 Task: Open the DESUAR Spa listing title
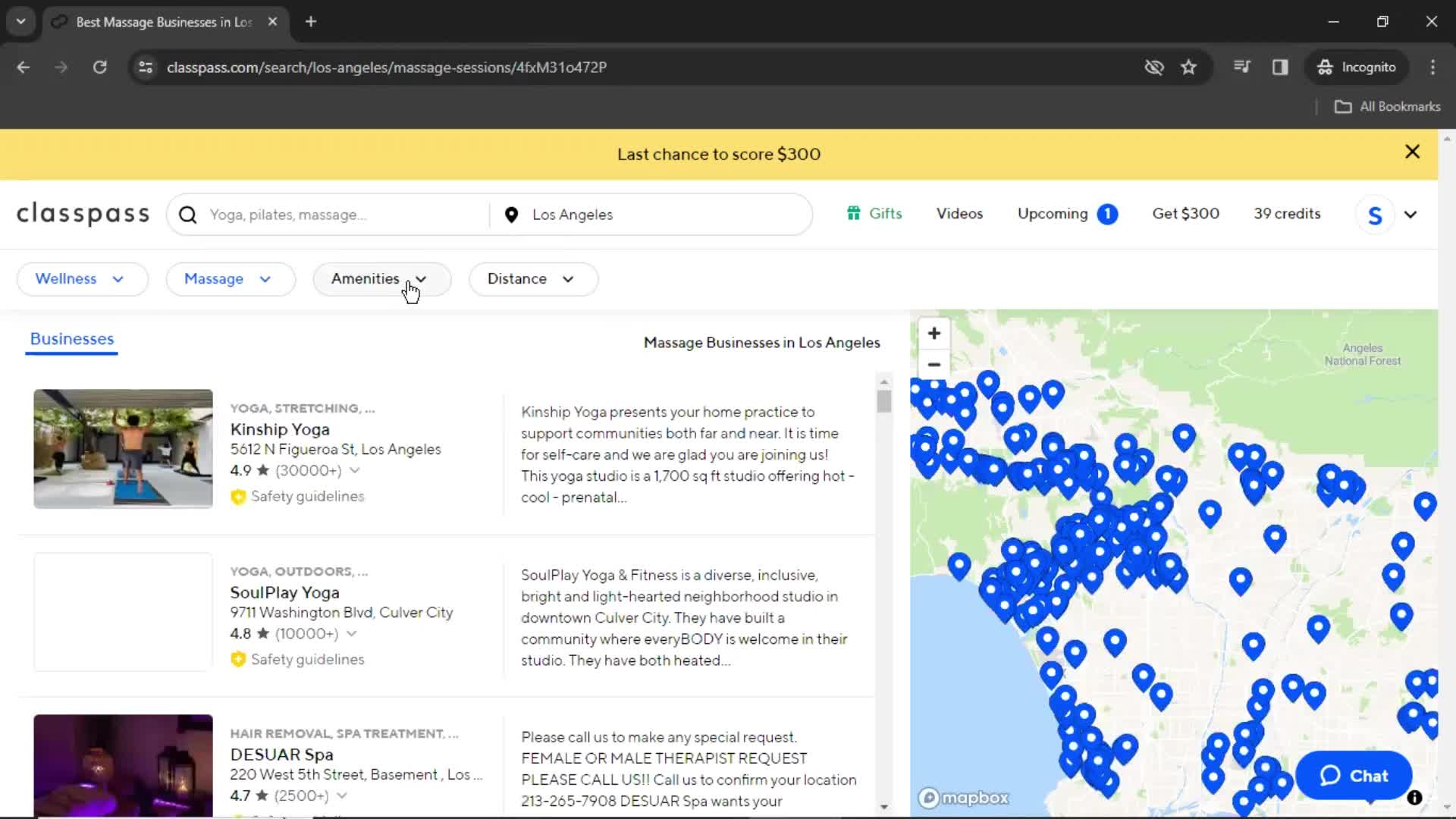coord(281,755)
